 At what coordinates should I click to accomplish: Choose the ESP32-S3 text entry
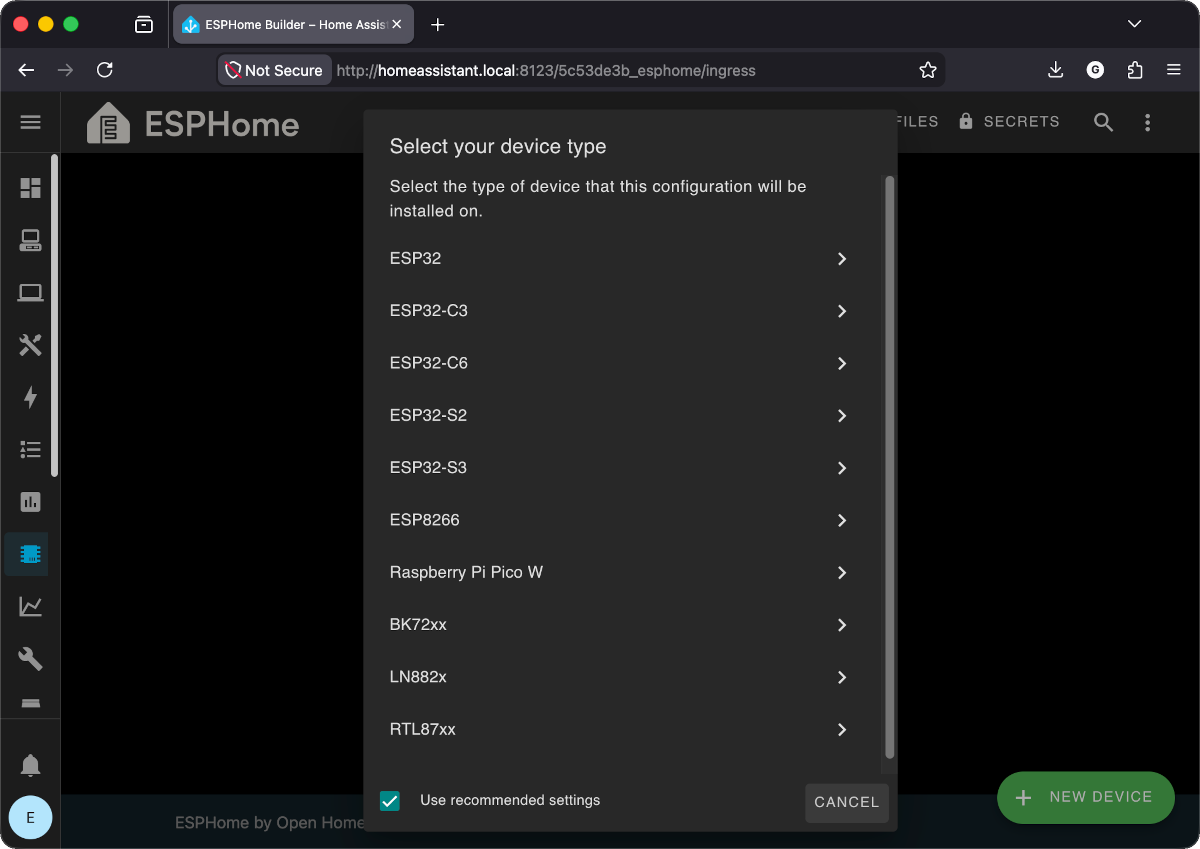(x=428, y=467)
